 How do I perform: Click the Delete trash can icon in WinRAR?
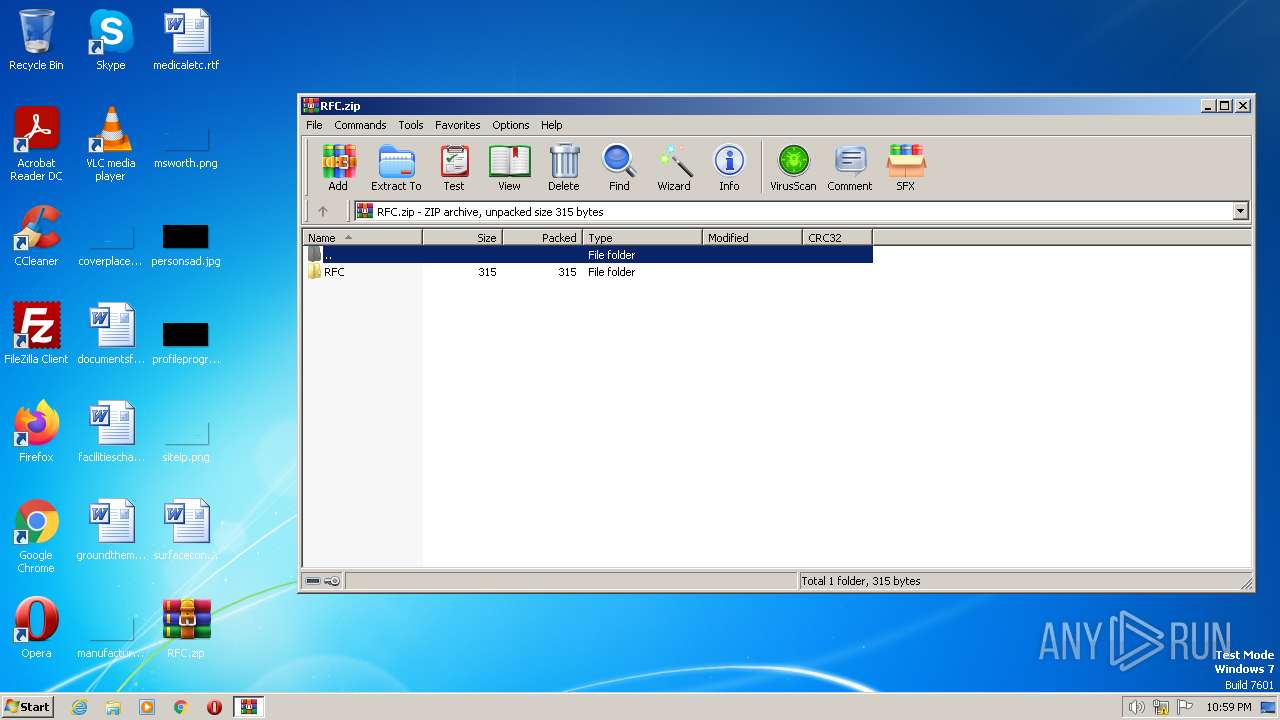click(564, 167)
